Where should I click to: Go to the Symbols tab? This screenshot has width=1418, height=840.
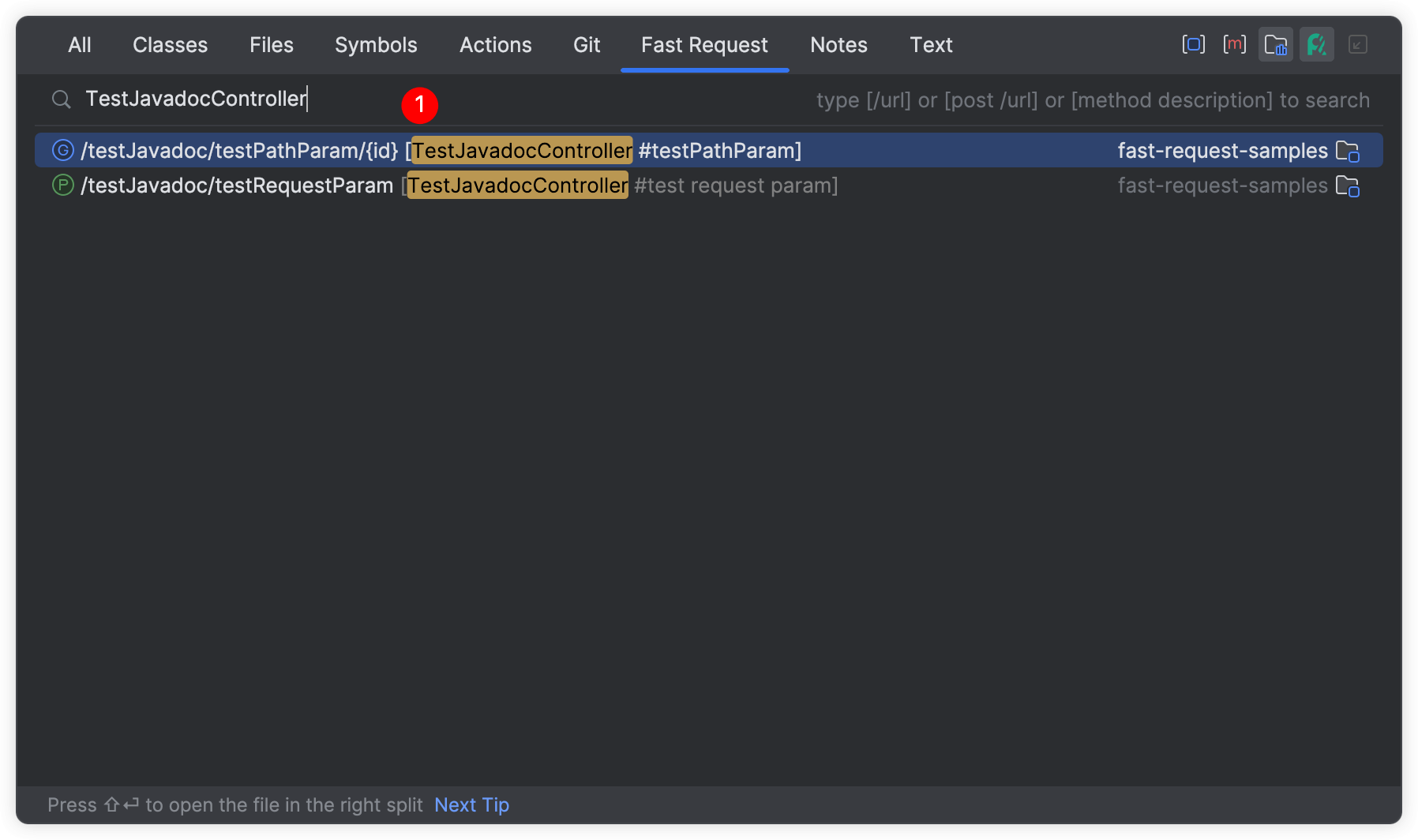click(x=376, y=45)
